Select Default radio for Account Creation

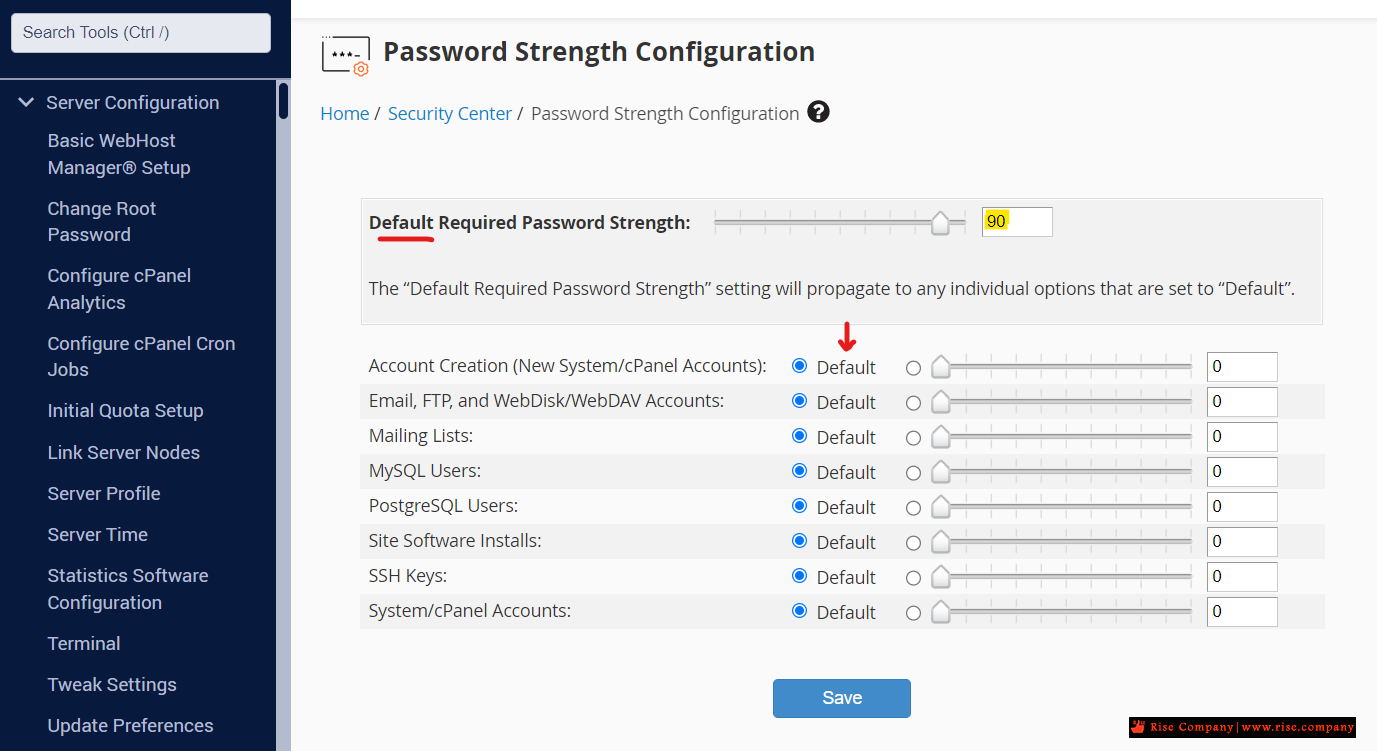[x=799, y=366]
